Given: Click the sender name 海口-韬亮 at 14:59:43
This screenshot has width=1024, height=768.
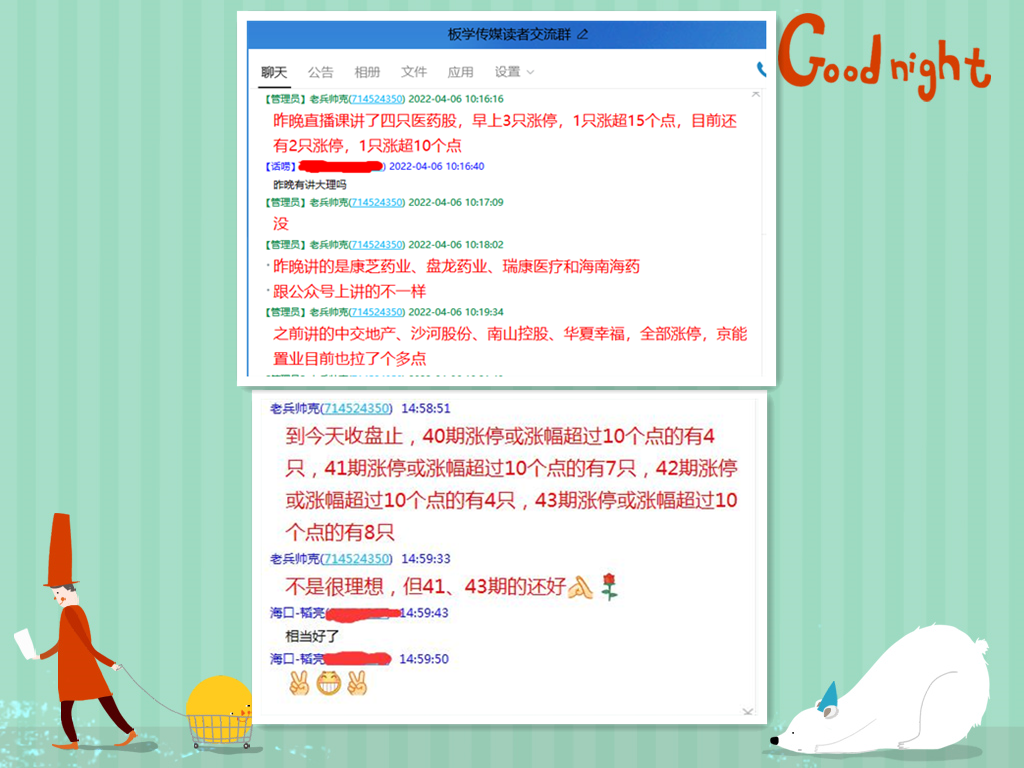Looking at the screenshot, I should [297, 612].
